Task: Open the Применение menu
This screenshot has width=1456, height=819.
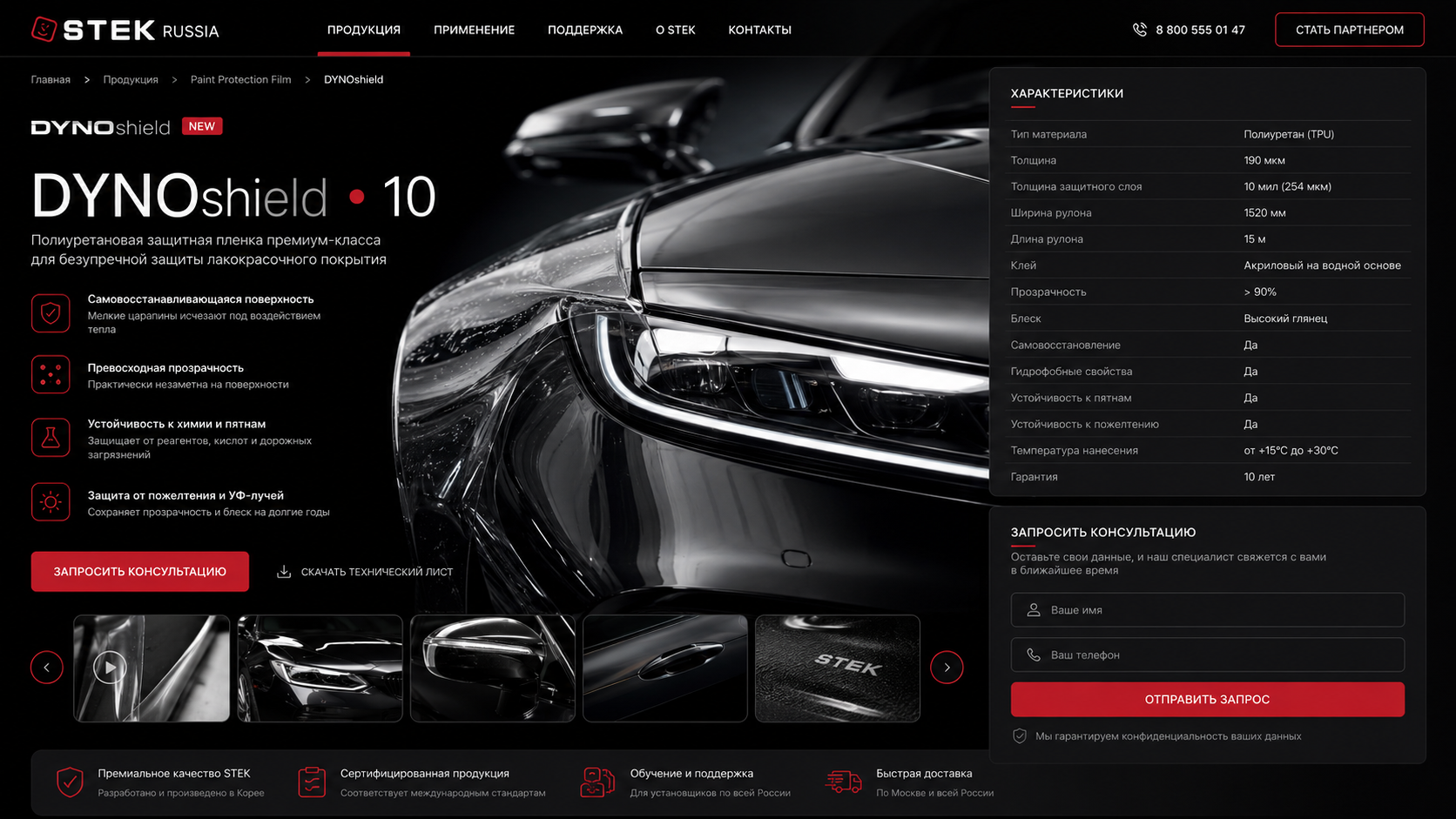Action: coord(475,30)
